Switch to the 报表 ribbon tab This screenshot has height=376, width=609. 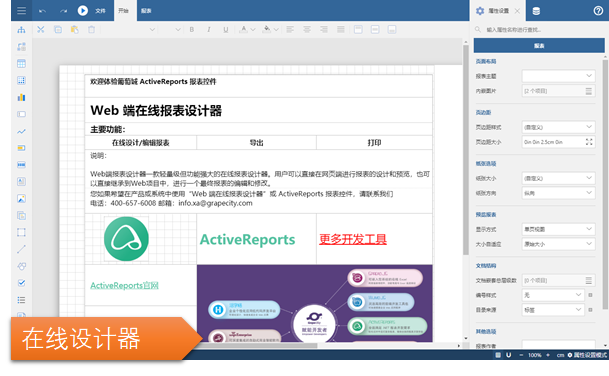tap(146, 11)
